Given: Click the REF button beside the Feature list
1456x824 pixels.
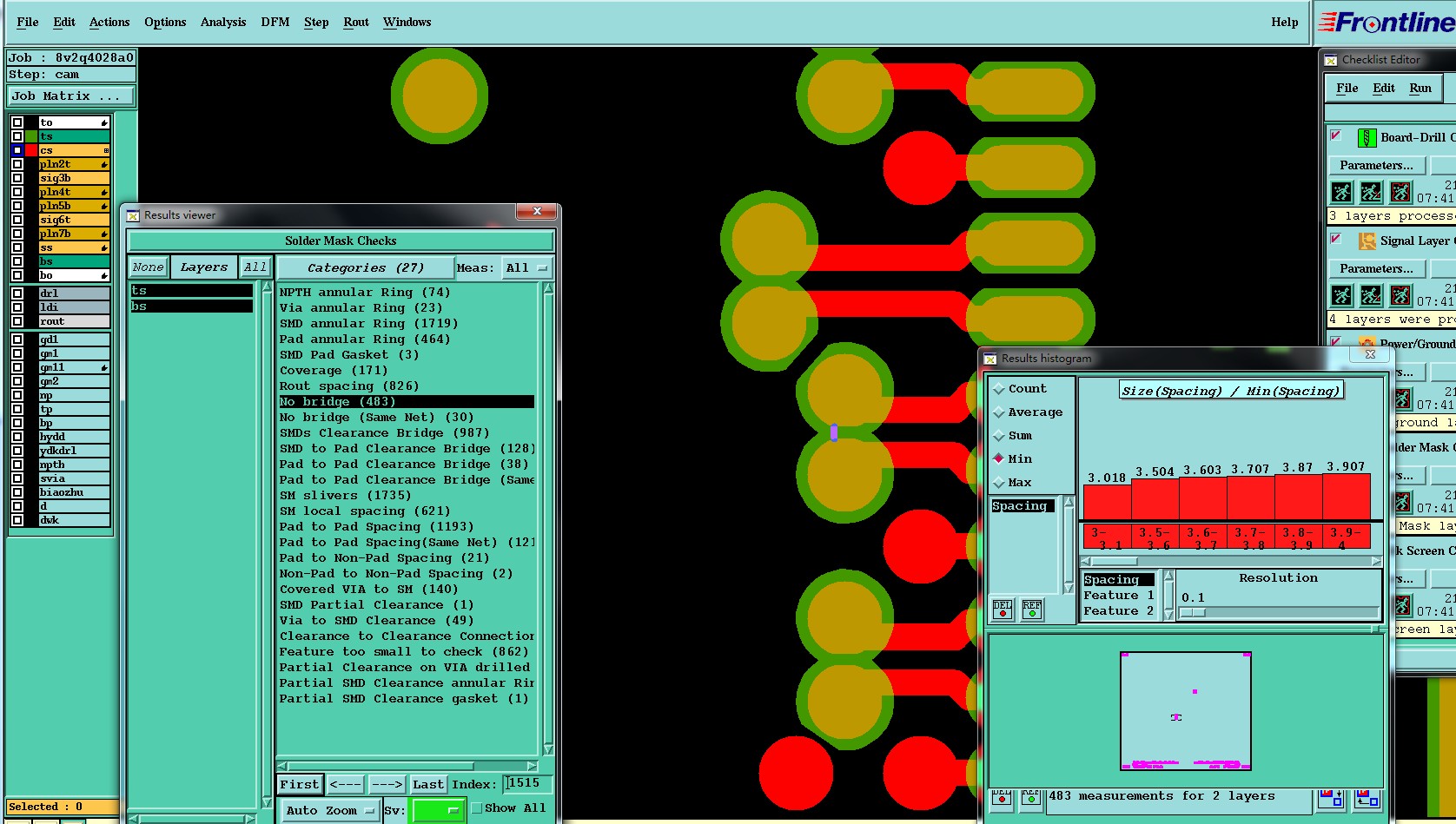Looking at the screenshot, I should (x=1032, y=609).
